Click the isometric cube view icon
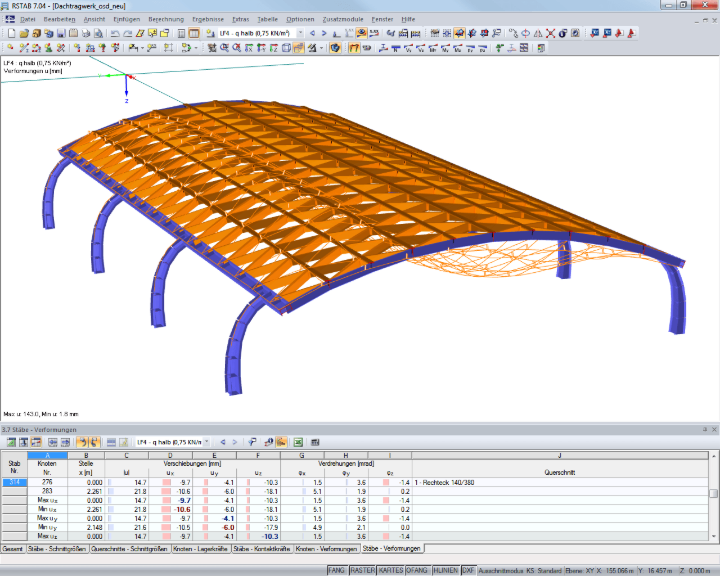Screen dimensions: 720x576 pos(286,48)
